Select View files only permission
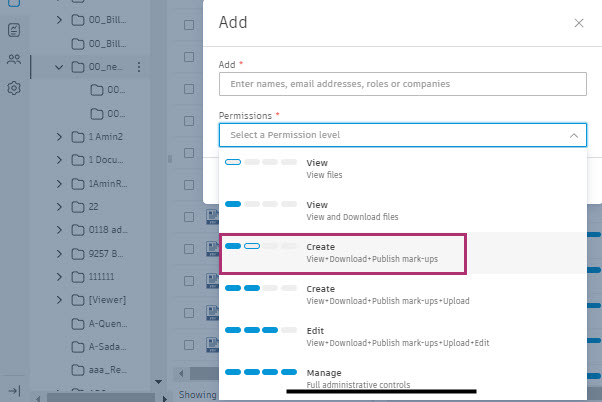 (341, 168)
